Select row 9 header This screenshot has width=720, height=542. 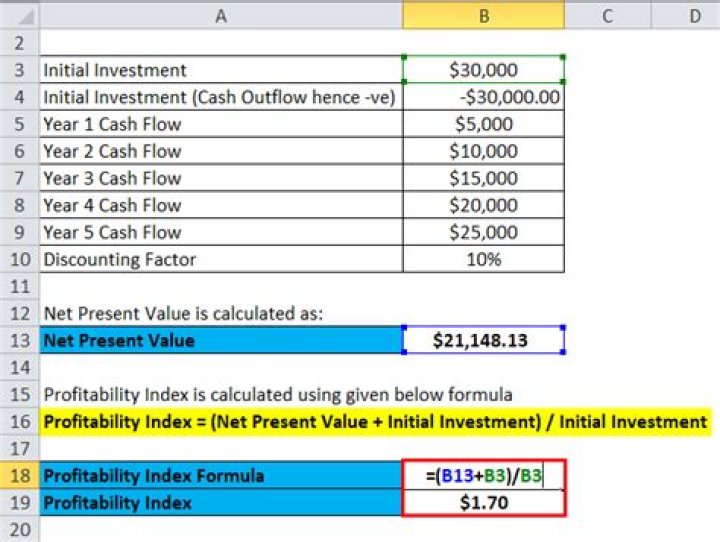click(19, 232)
